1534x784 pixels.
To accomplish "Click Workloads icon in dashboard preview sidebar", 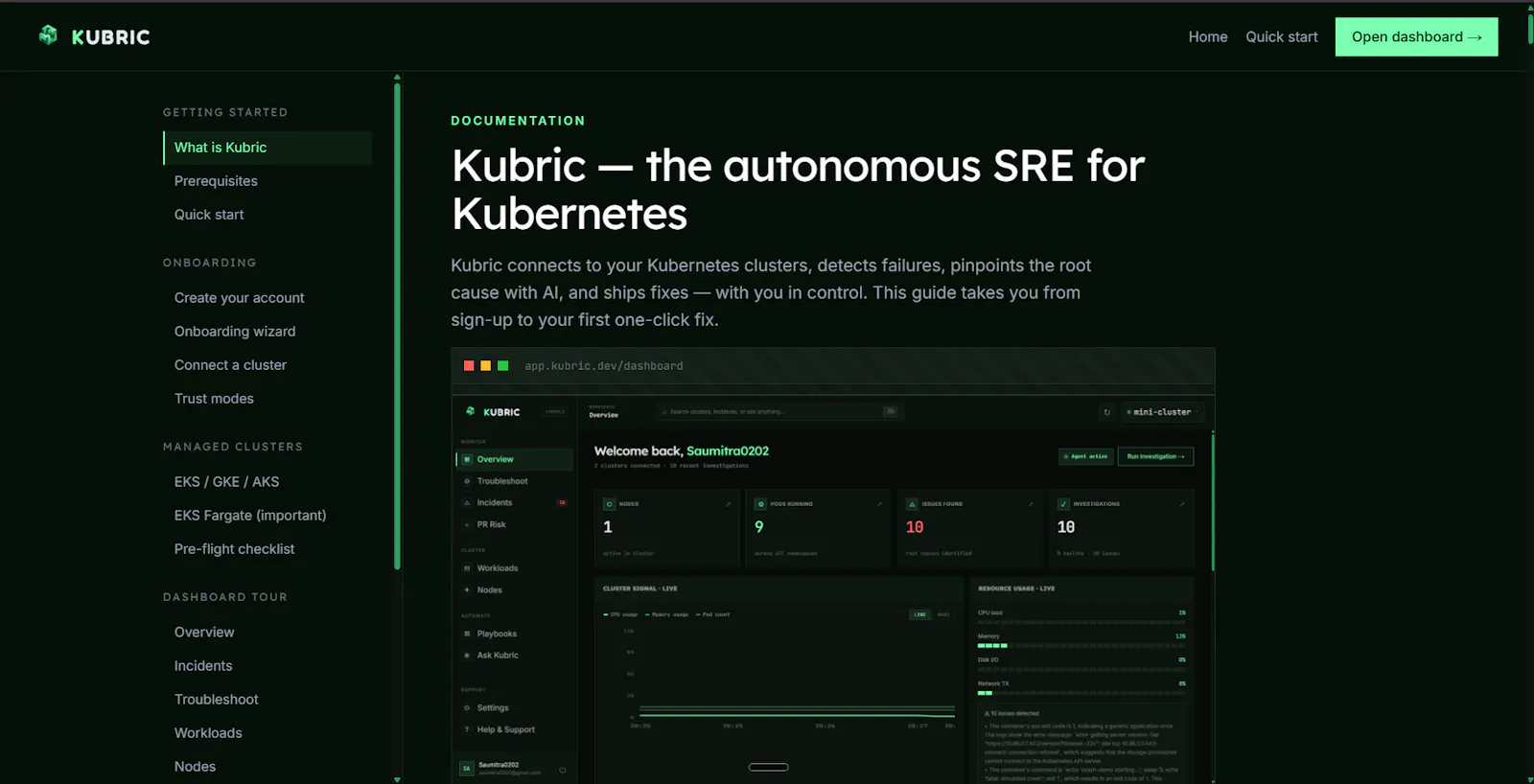I will pyautogui.click(x=467, y=568).
